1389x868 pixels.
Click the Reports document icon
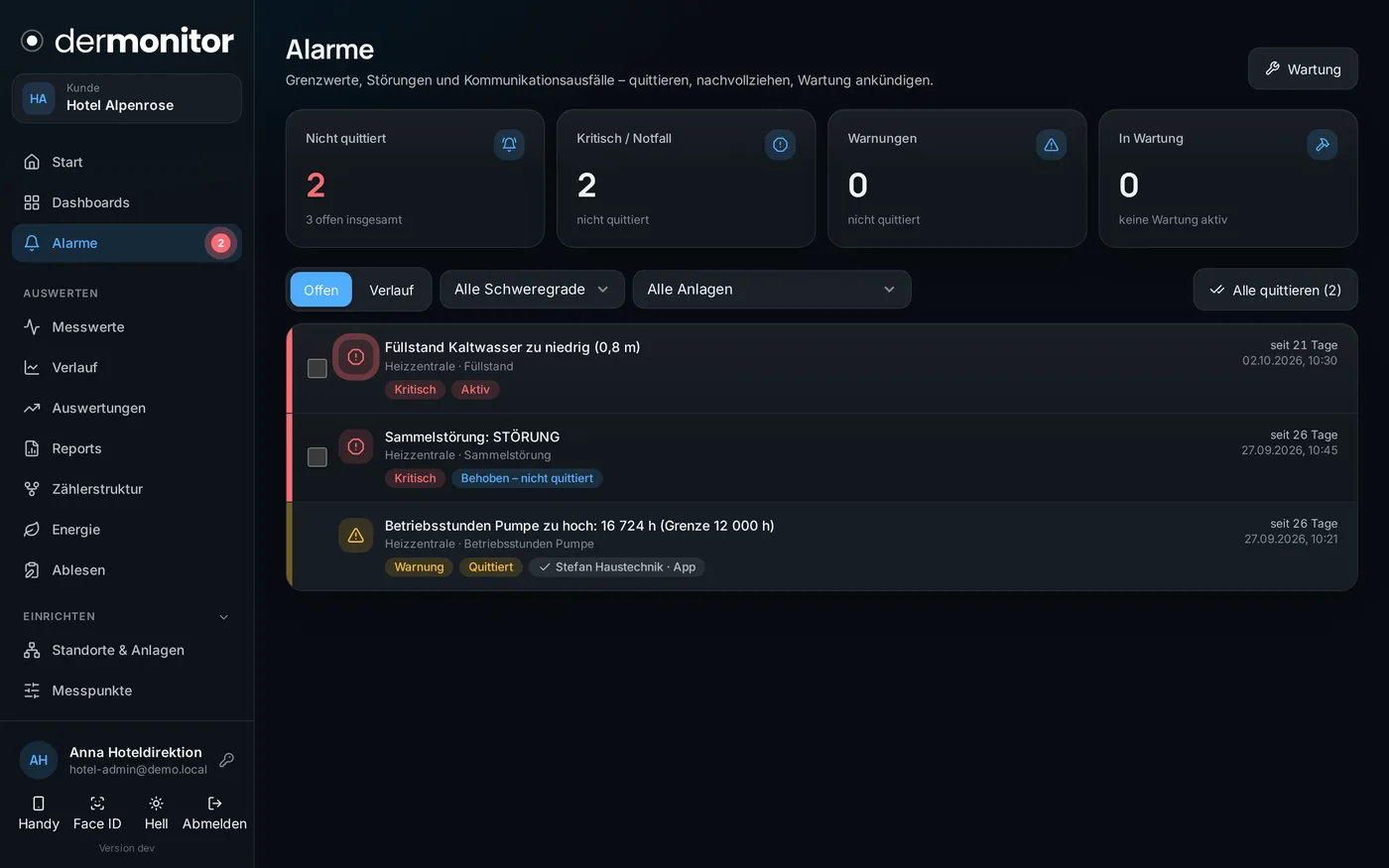32,448
